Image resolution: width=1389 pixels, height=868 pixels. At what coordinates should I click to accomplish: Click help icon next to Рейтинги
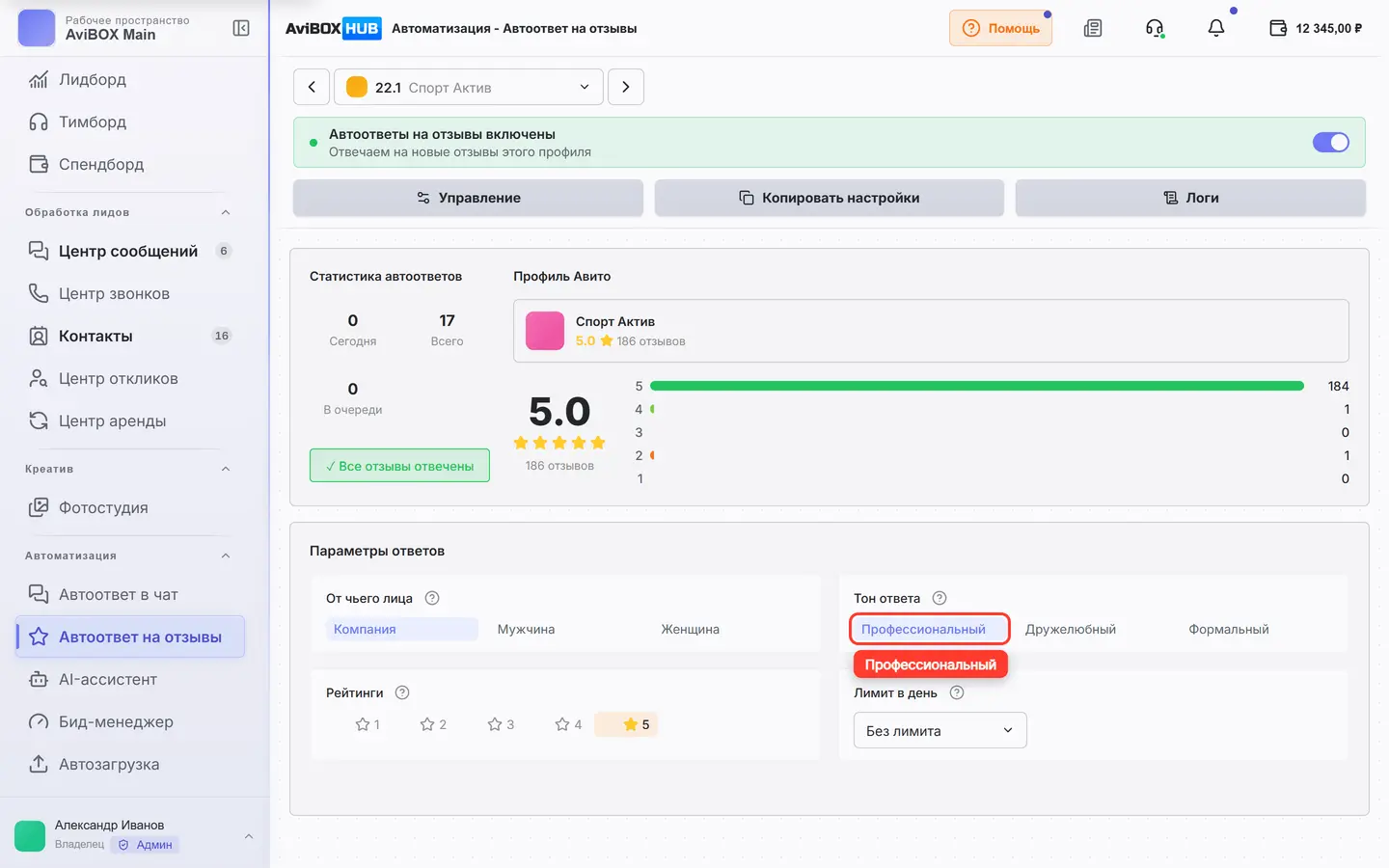(x=402, y=692)
